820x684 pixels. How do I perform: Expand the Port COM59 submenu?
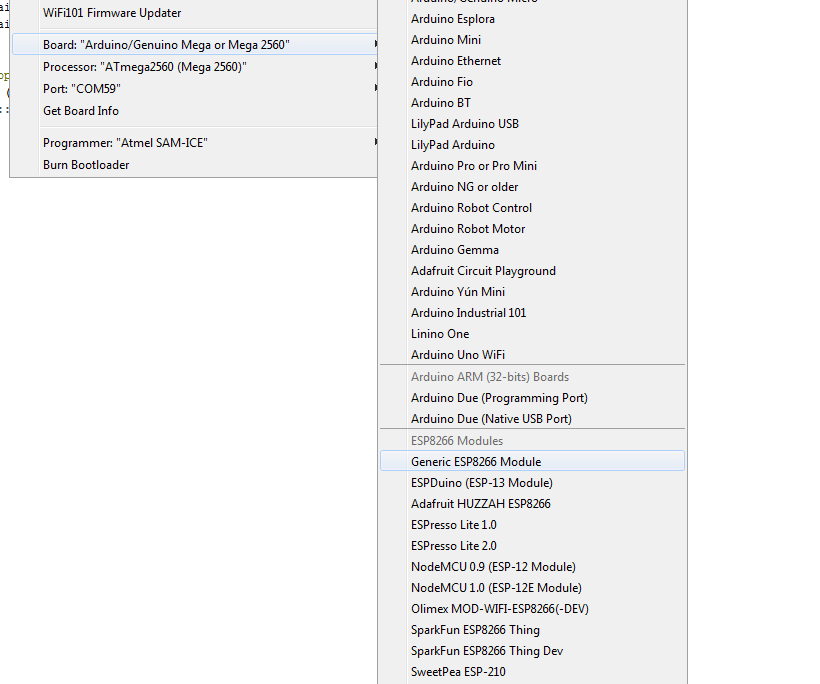pyautogui.click(x=193, y=89)
